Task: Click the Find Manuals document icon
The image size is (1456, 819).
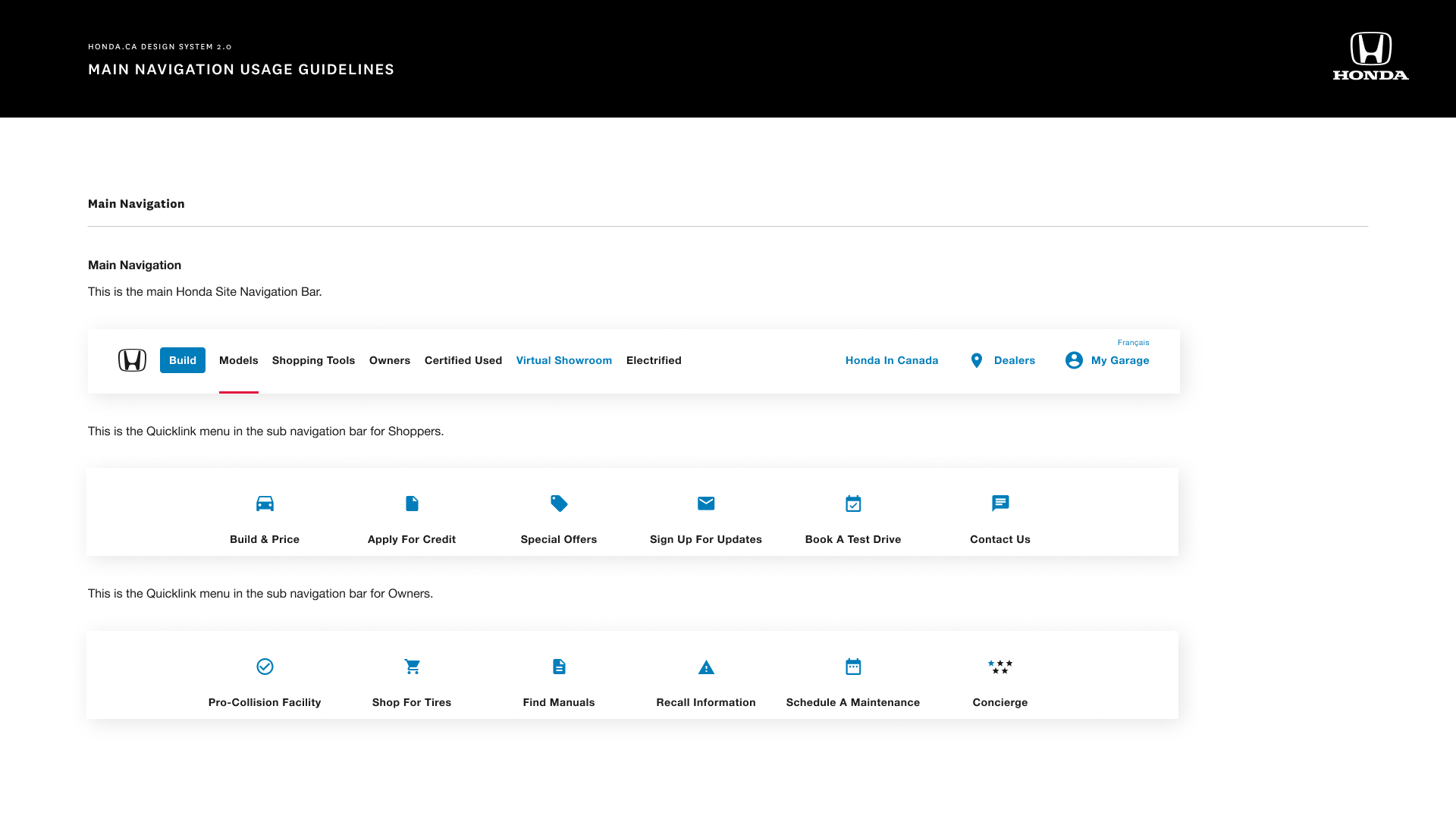Action: coord(559,667)
